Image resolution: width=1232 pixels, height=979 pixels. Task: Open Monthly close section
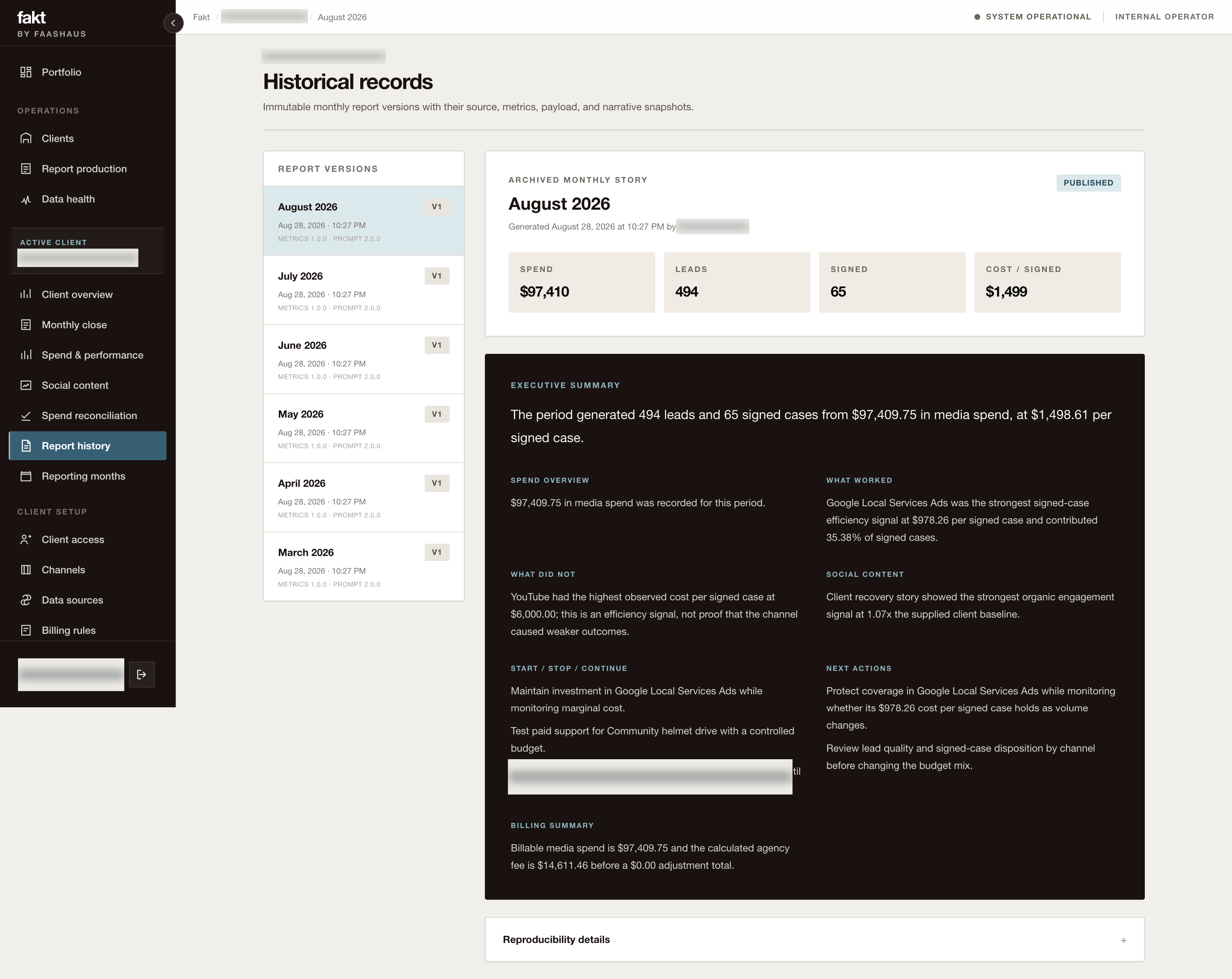[88, 325]
